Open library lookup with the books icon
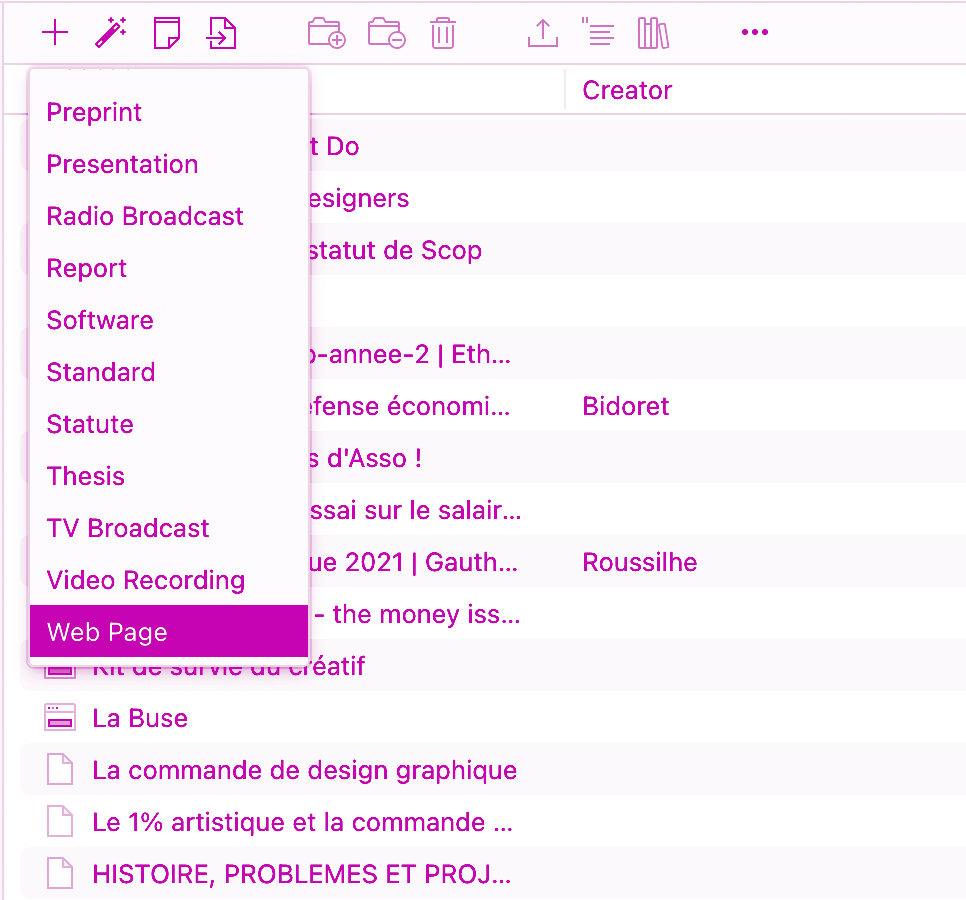Image resolution: width=966 pixels, height=900 pixels. pyautogui.click(x=652, y=31)
